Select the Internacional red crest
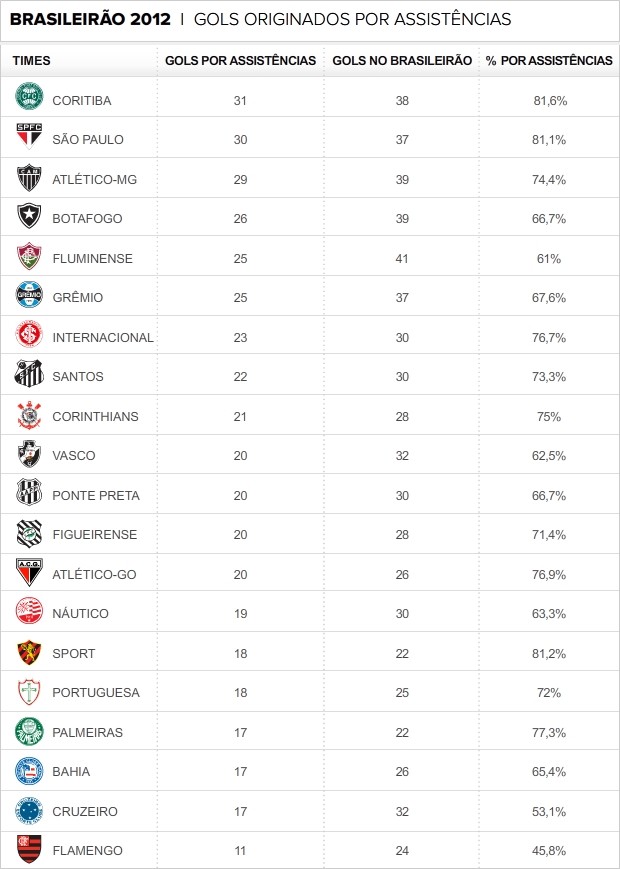The width and height of the screenshot is (620, 869). pyautogui.click(x=29, y=336)
